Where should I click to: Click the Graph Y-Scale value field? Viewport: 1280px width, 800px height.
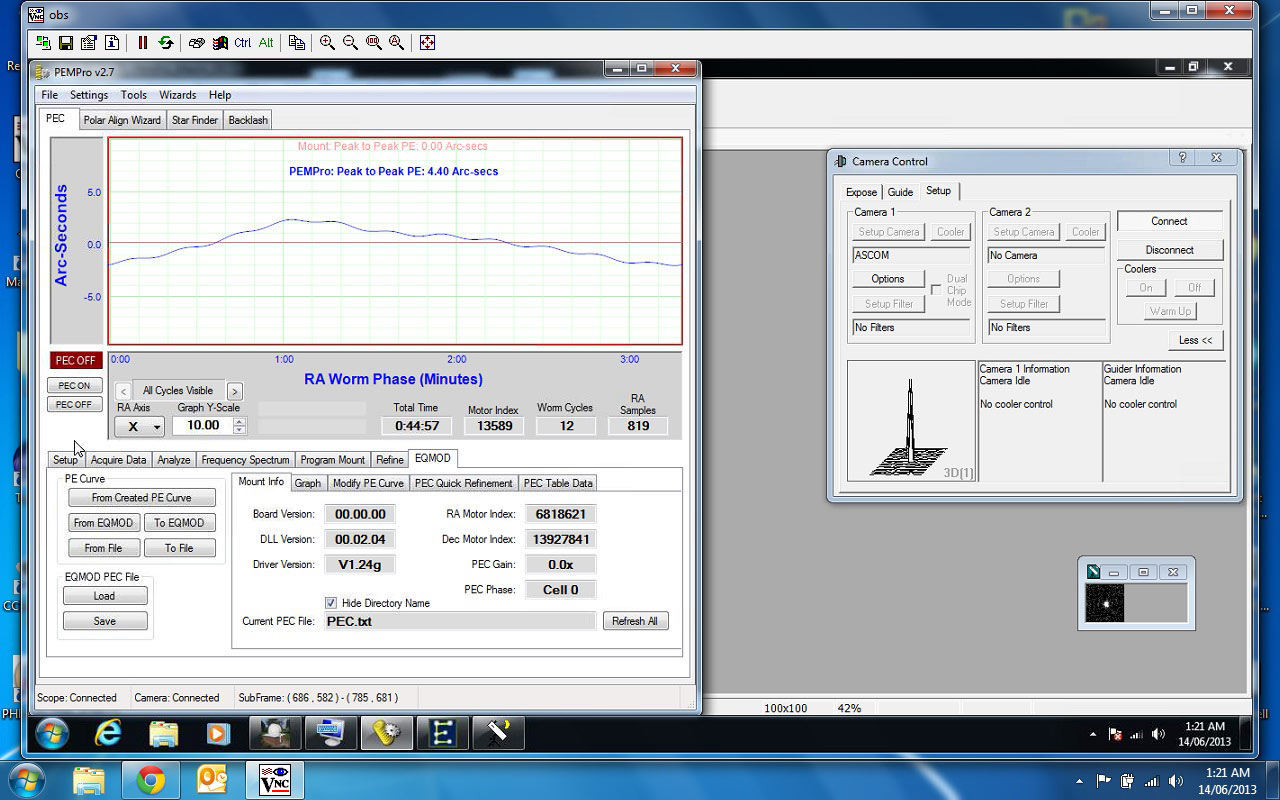(202, 425)
